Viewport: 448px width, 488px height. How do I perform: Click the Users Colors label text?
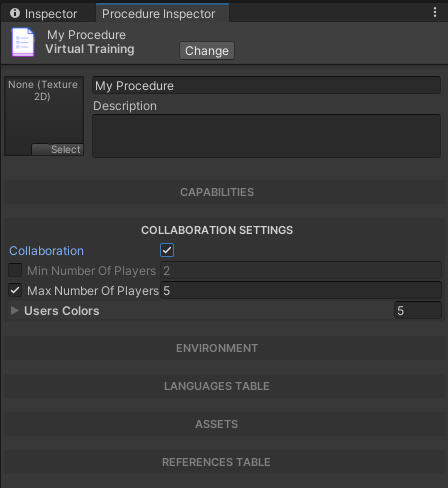[62, 311]
